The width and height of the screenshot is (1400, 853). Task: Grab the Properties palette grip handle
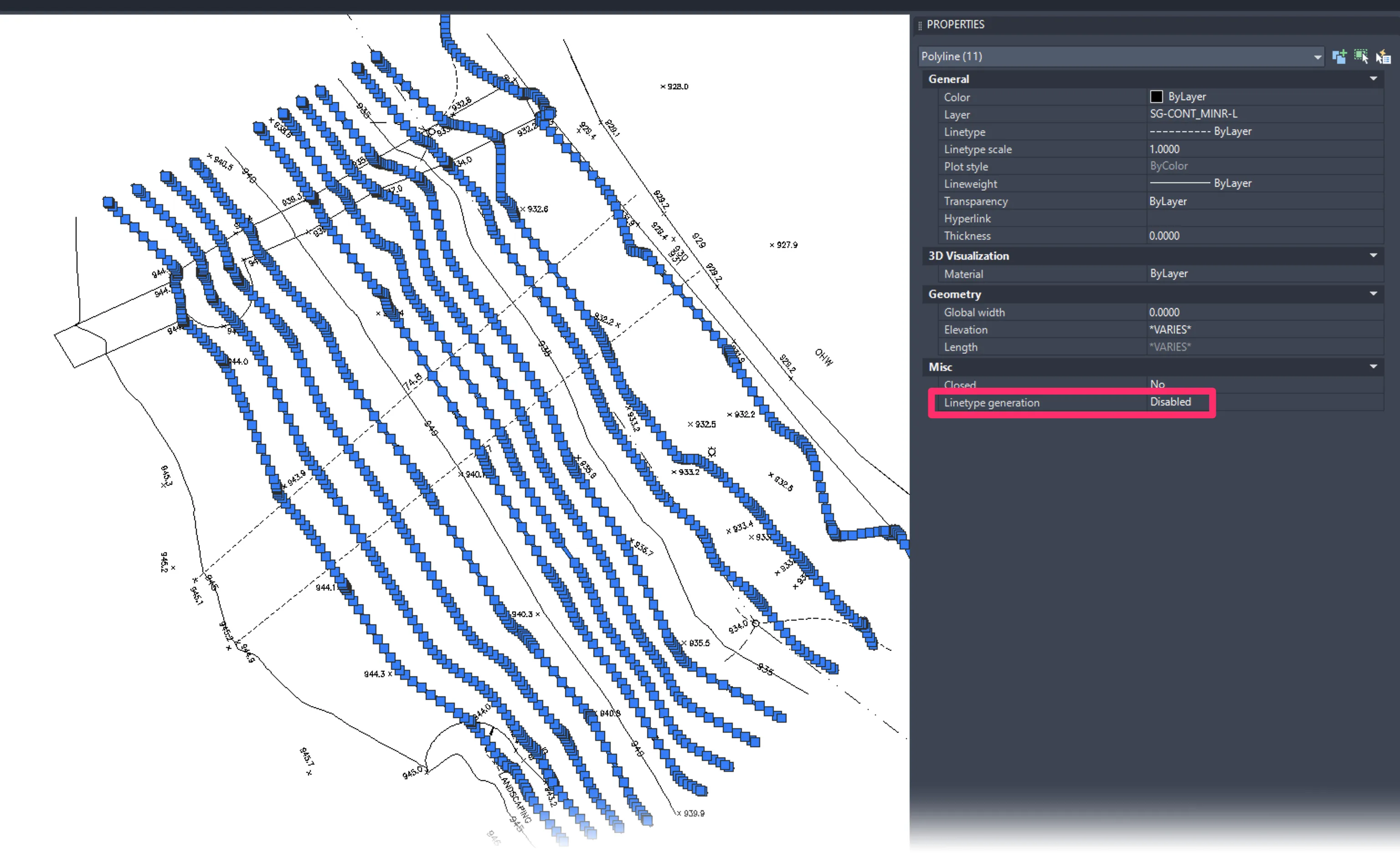[x=920, y=25]
